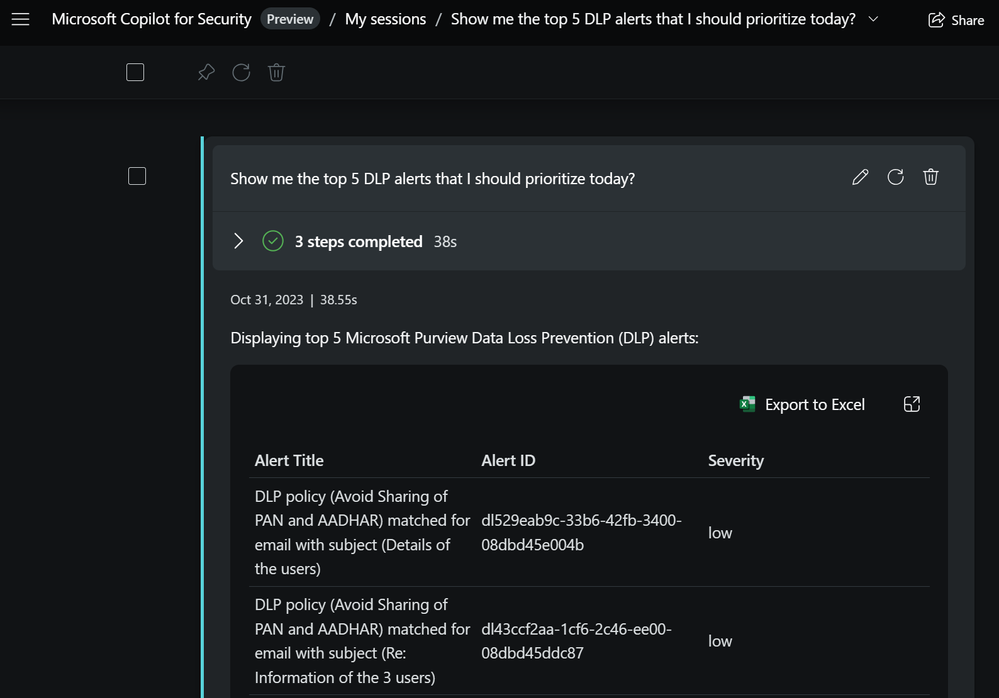The height and width of the screenshot is (698, 999).
Task: Rerun the DLP alerts prompt
Action: (895, 177)
